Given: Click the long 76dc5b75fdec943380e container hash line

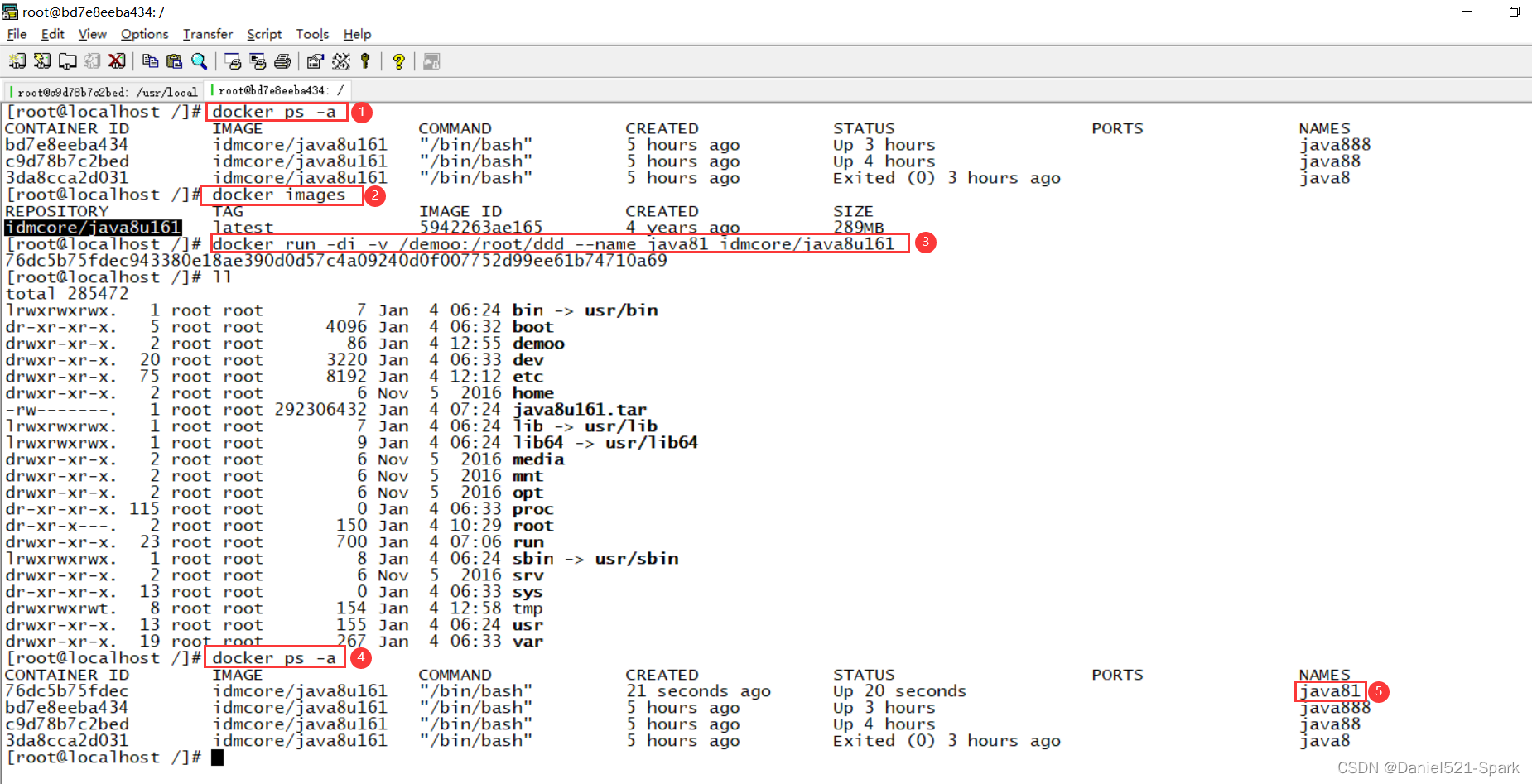Looking at the screenshot, I should 336,261.
